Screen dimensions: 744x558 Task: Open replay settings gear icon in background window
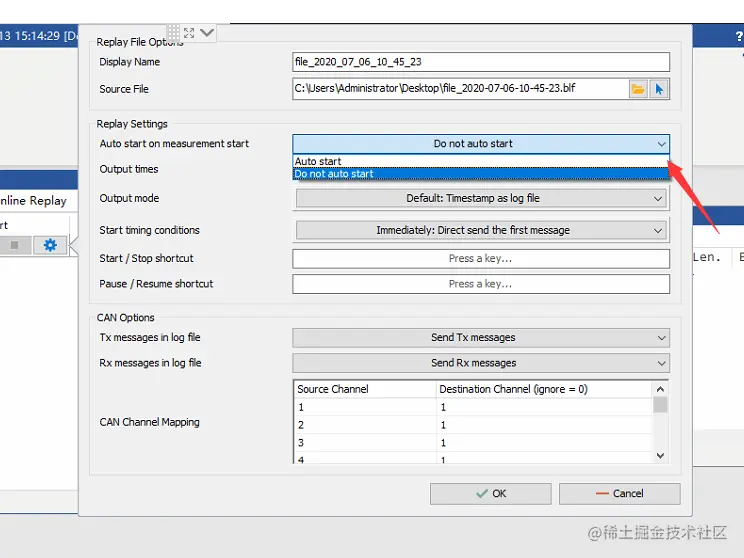pyautogui.click(x=50, y=245)
